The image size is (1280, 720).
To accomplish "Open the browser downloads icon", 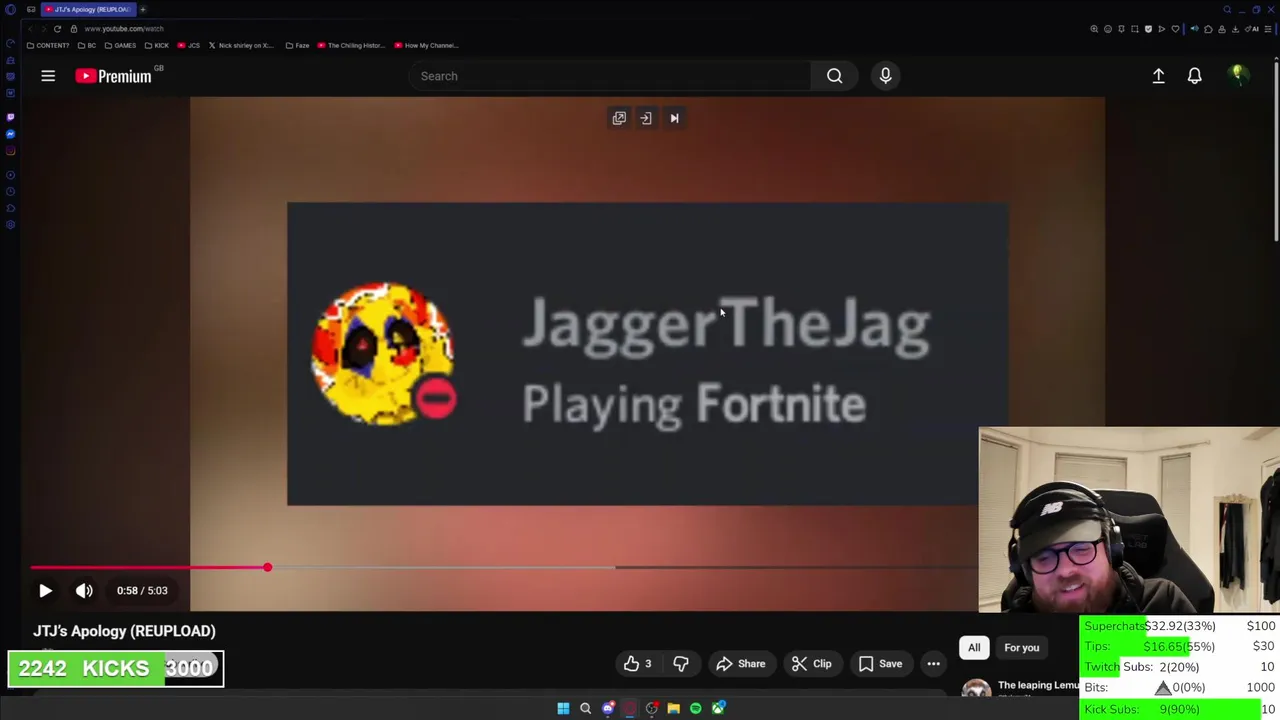I will click(x=1235, y=29).
